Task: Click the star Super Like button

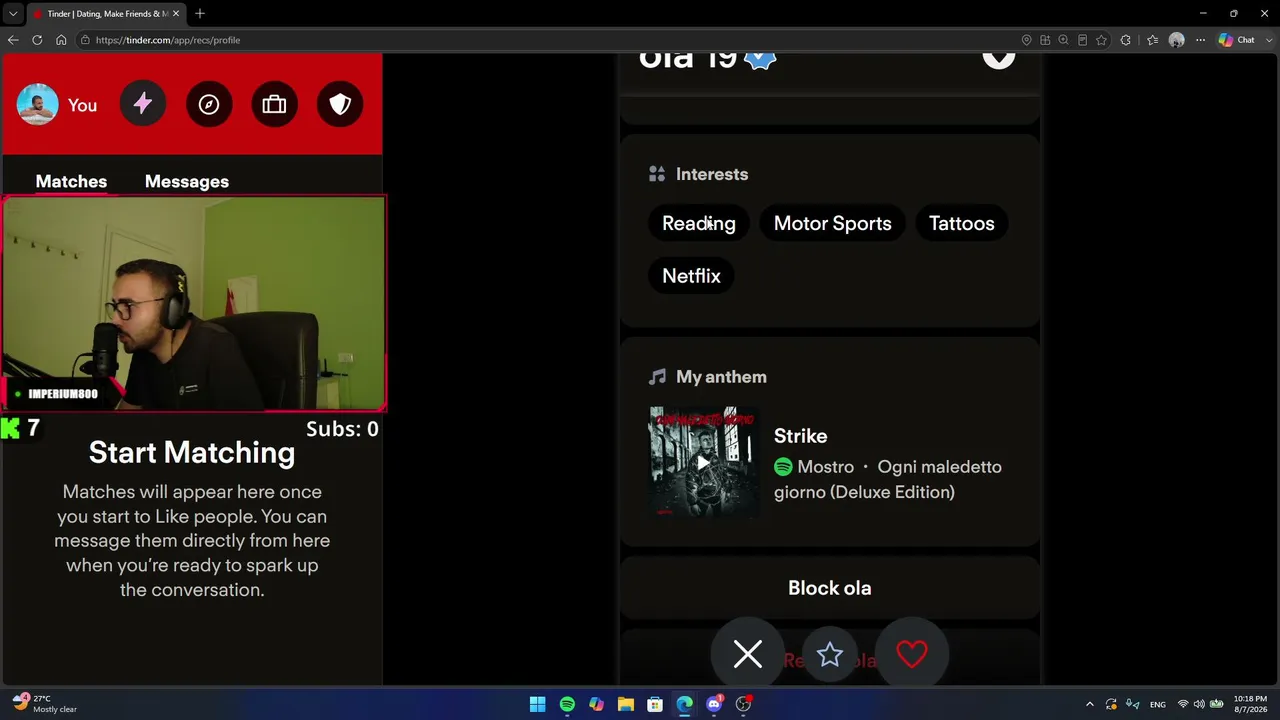Action: 830,655
